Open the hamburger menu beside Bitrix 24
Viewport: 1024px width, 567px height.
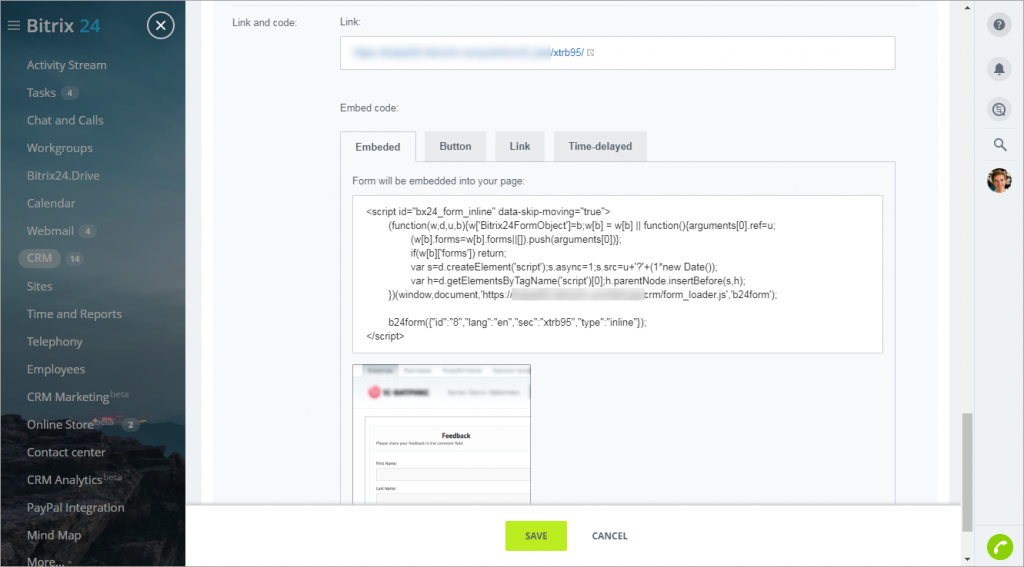[13, 26]
